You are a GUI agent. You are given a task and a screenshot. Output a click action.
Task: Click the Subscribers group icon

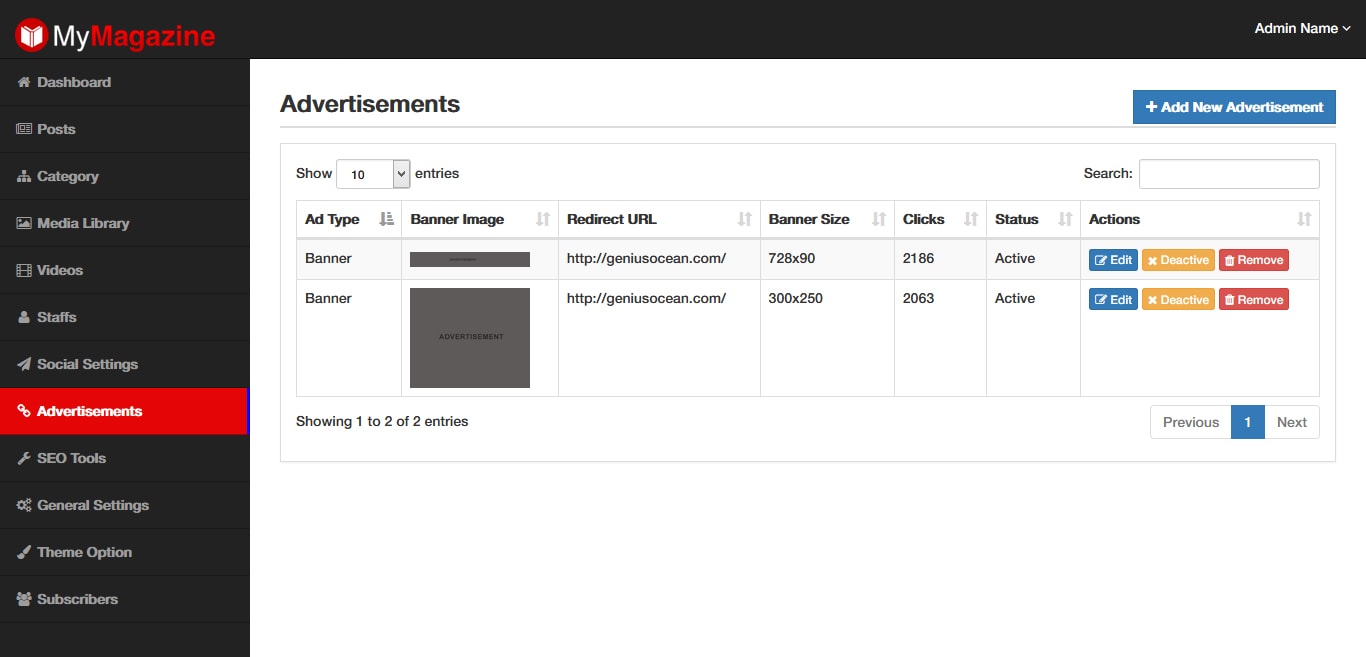click(x=24, y=599)
